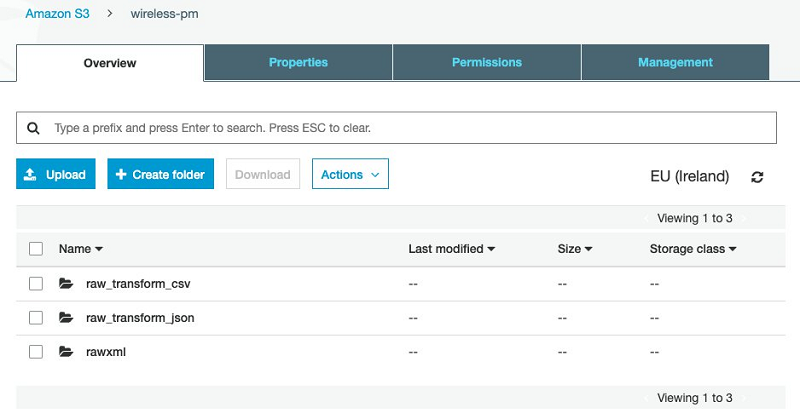This screenshot has height=419, width=800.
Task: Check the raw_transform_csv row checkbox
Action: coord(36,283)
